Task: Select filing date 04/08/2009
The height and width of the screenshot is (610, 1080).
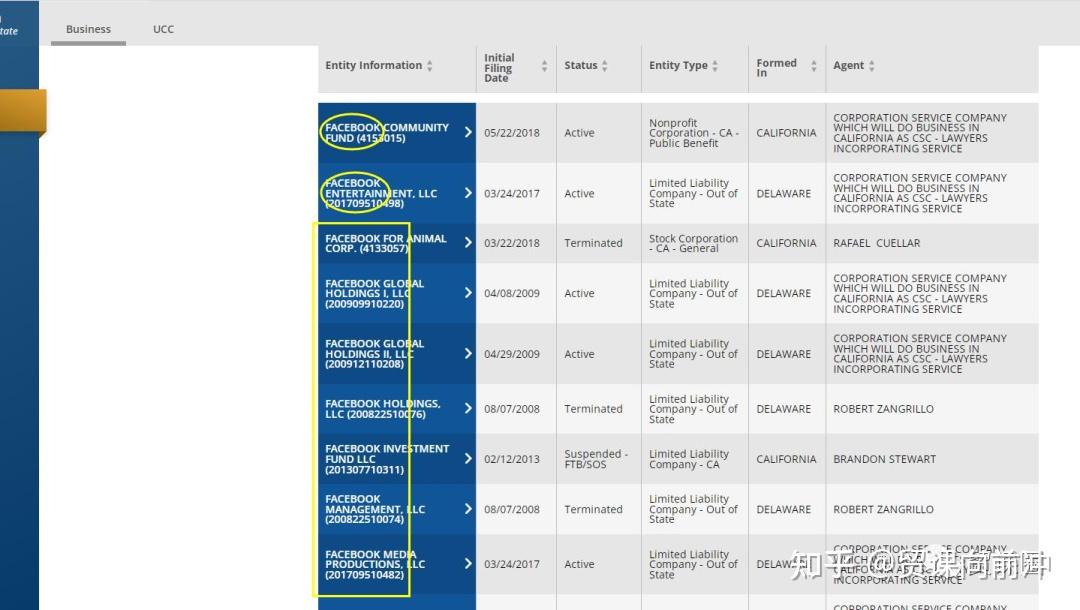Action: pos(512,293)
